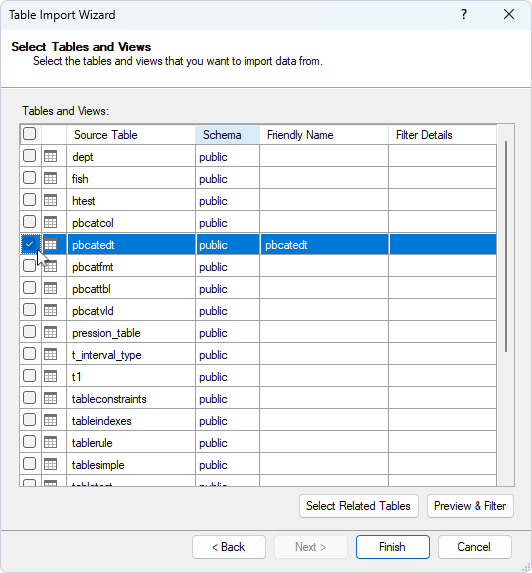Select the tablesimple source table name
The height and width of the screenshot is (573, 532).
point(98,465)
